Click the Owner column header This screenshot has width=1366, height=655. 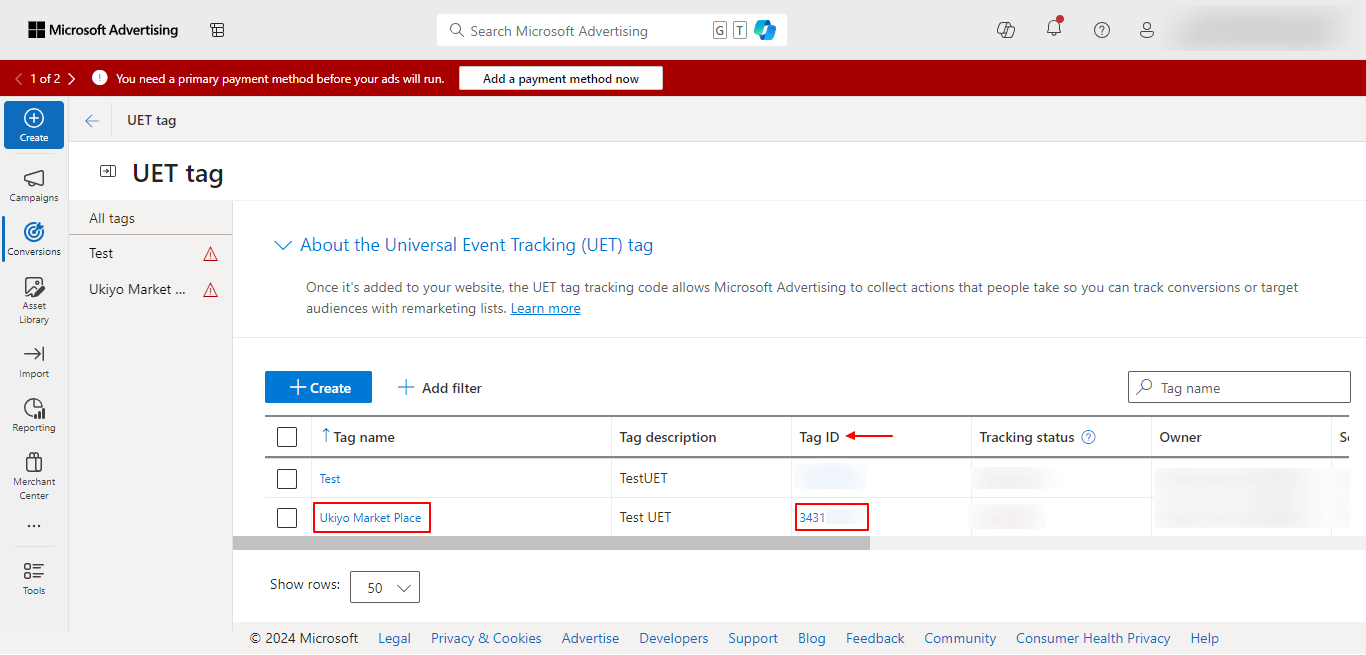pyautogui.click(x=1180, y=437)
